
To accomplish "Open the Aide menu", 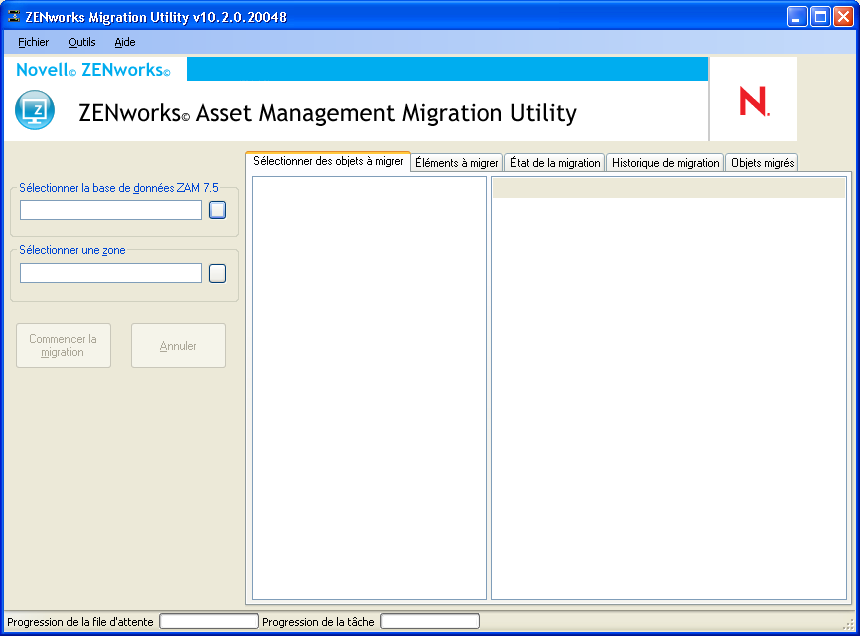I will [x=125, y=42].
